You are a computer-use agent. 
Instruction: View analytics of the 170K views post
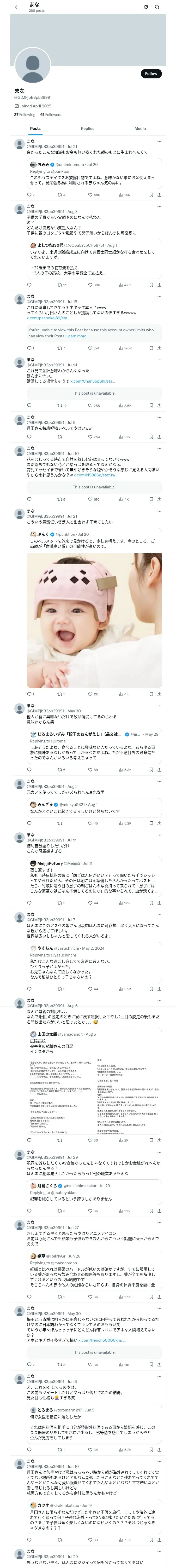[124, 348]
